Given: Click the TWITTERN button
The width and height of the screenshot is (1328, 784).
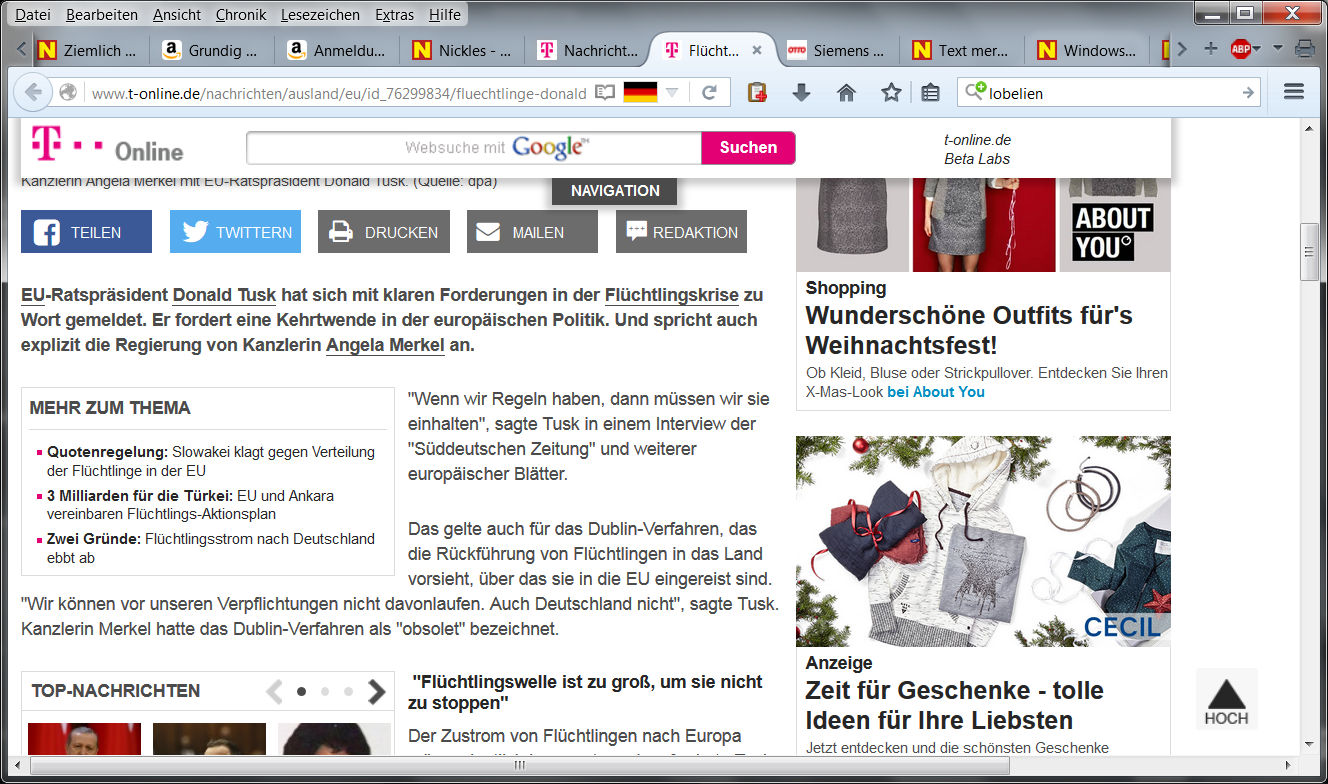Looking at the screenshot, I should pos(235,232).
